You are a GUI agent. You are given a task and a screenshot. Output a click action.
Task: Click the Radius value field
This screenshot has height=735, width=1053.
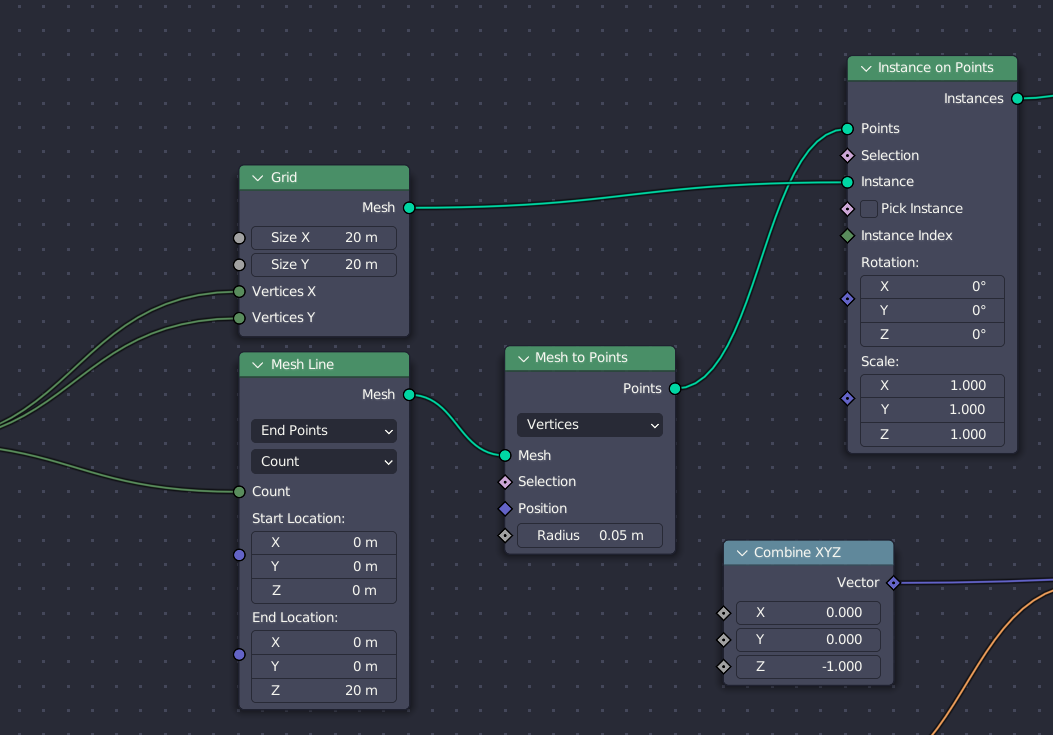(x=589, y=536)
